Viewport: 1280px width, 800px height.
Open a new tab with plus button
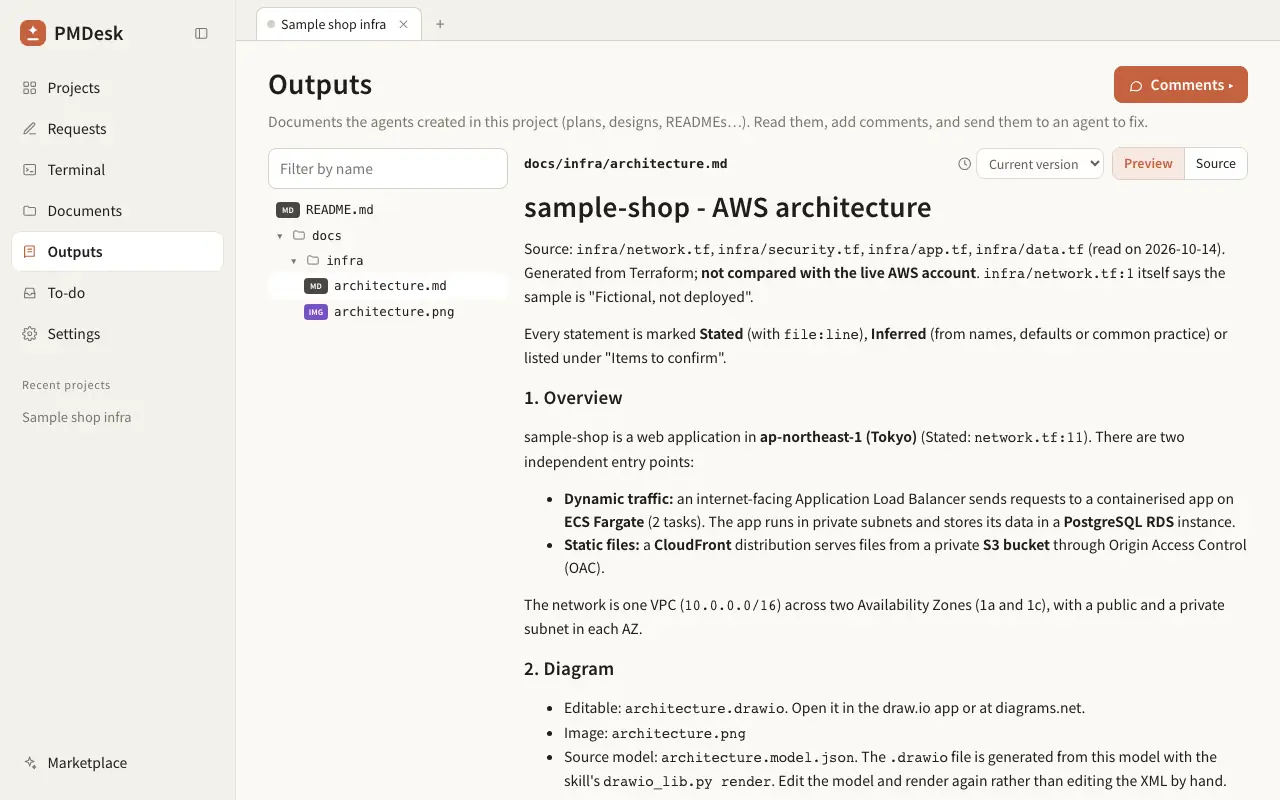pyautogui.click(x=440, y=24)
